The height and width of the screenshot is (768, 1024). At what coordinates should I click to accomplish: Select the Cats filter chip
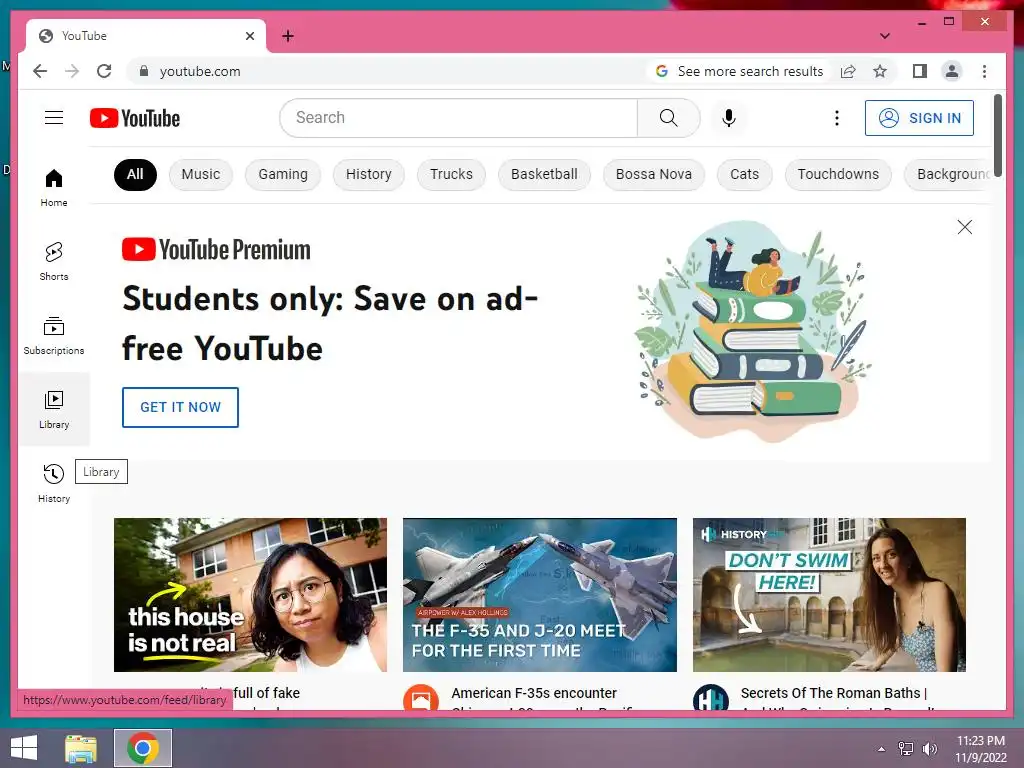(744, 174)
